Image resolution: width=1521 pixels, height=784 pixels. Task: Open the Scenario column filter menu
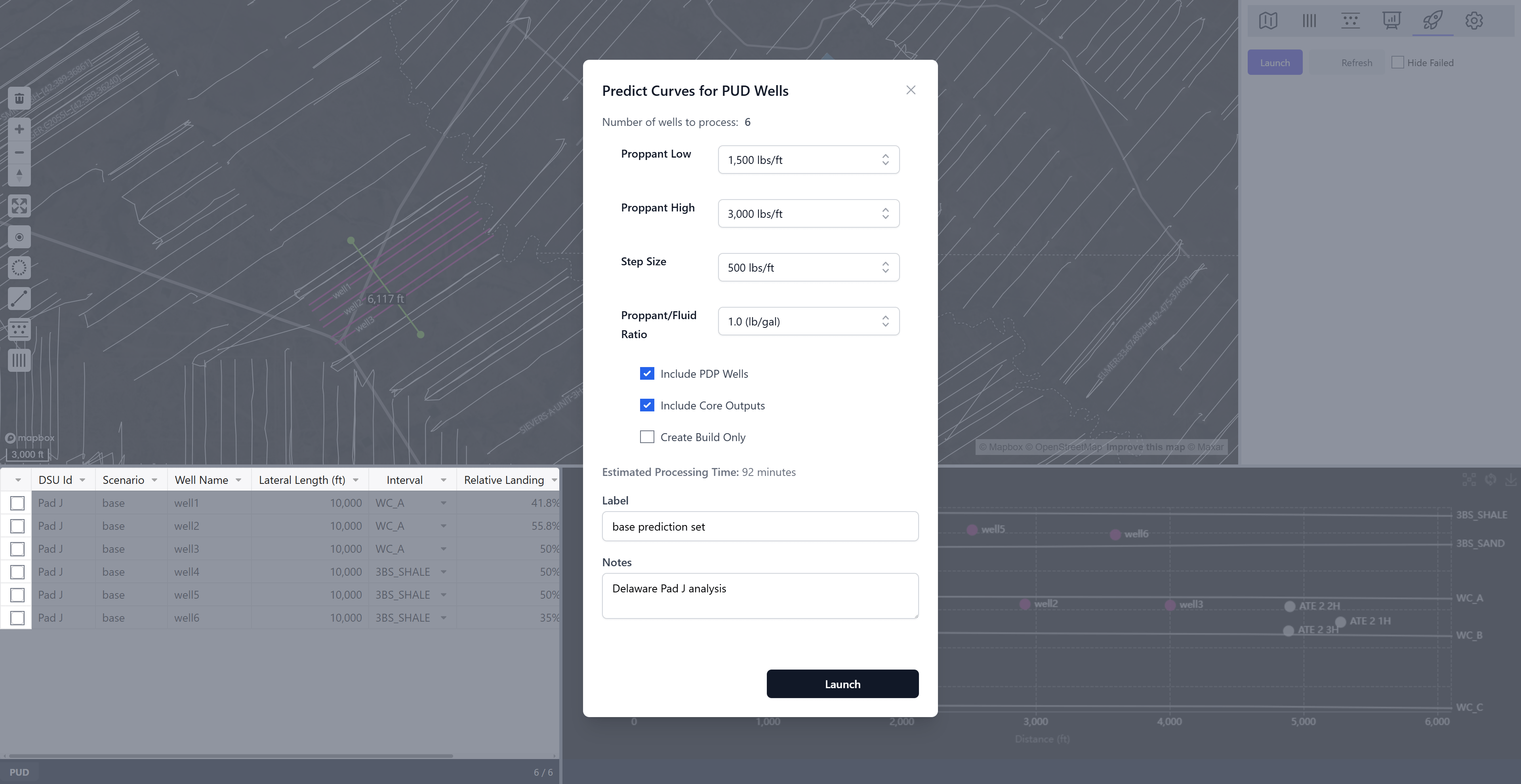coord(155,480)
